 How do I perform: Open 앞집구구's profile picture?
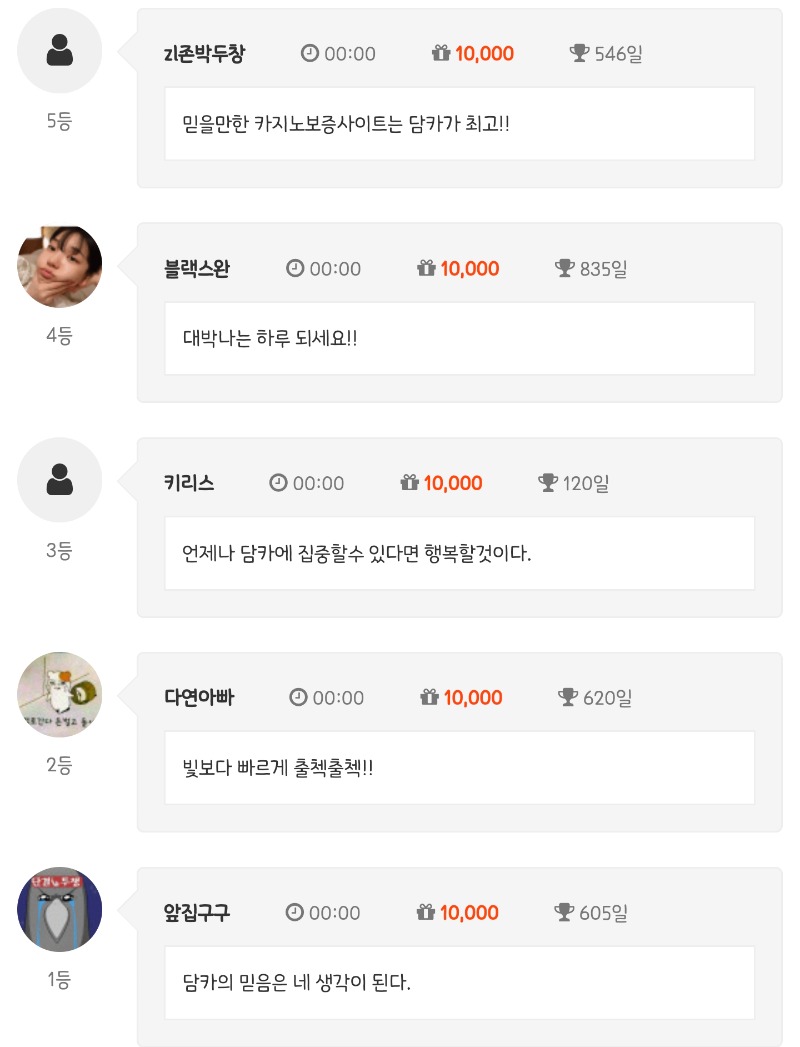coord(60,909)
